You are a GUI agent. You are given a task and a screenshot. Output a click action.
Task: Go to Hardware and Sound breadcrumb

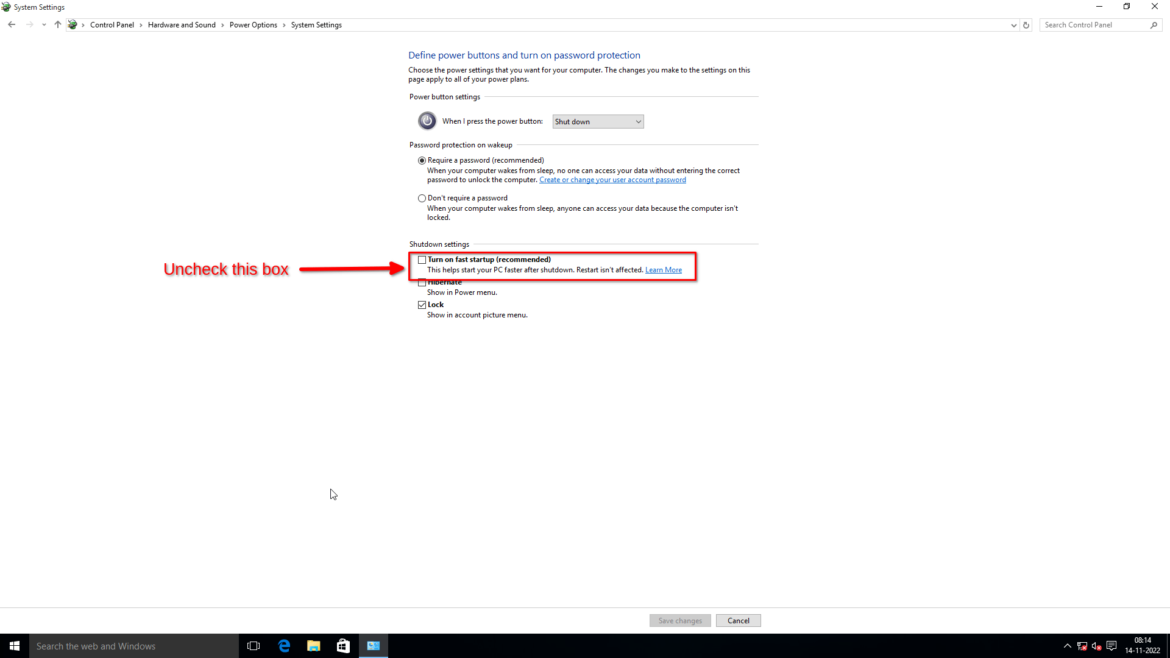(x=181, y=25)
